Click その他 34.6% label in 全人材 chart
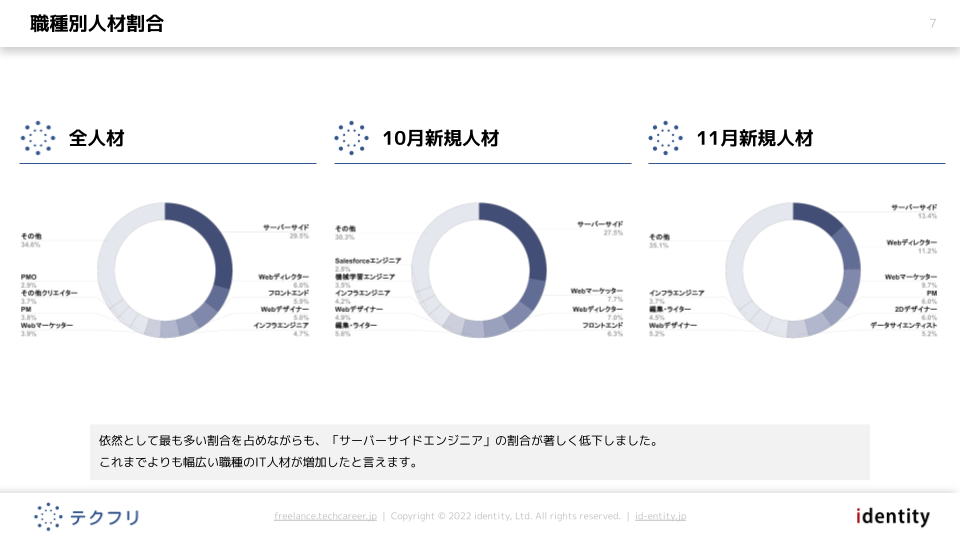Viewport: 960px width, 540px height. coord(31,240)
